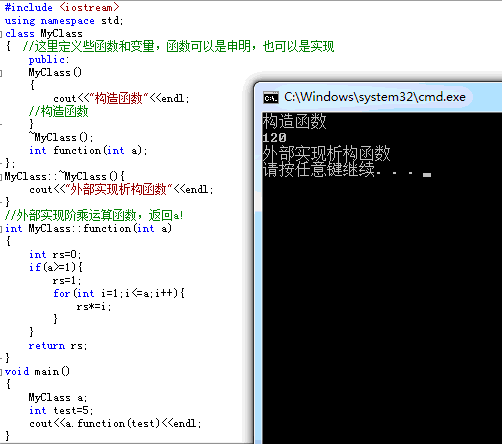Click the cmd.exe window icon
This screenshot has width=502, height=444.
pos(271,98)
